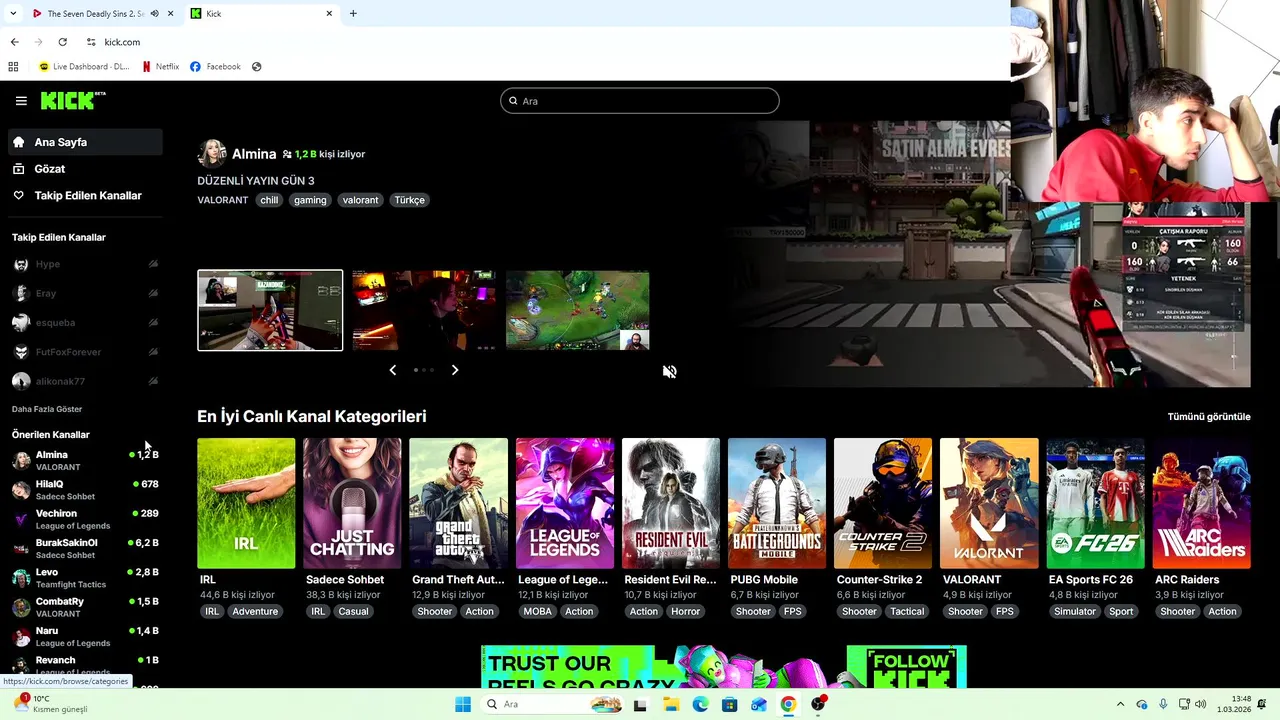This screenshot has width=1280, height=720.
Task: Open ARC Raiders category card
Action: point(1201,503)
